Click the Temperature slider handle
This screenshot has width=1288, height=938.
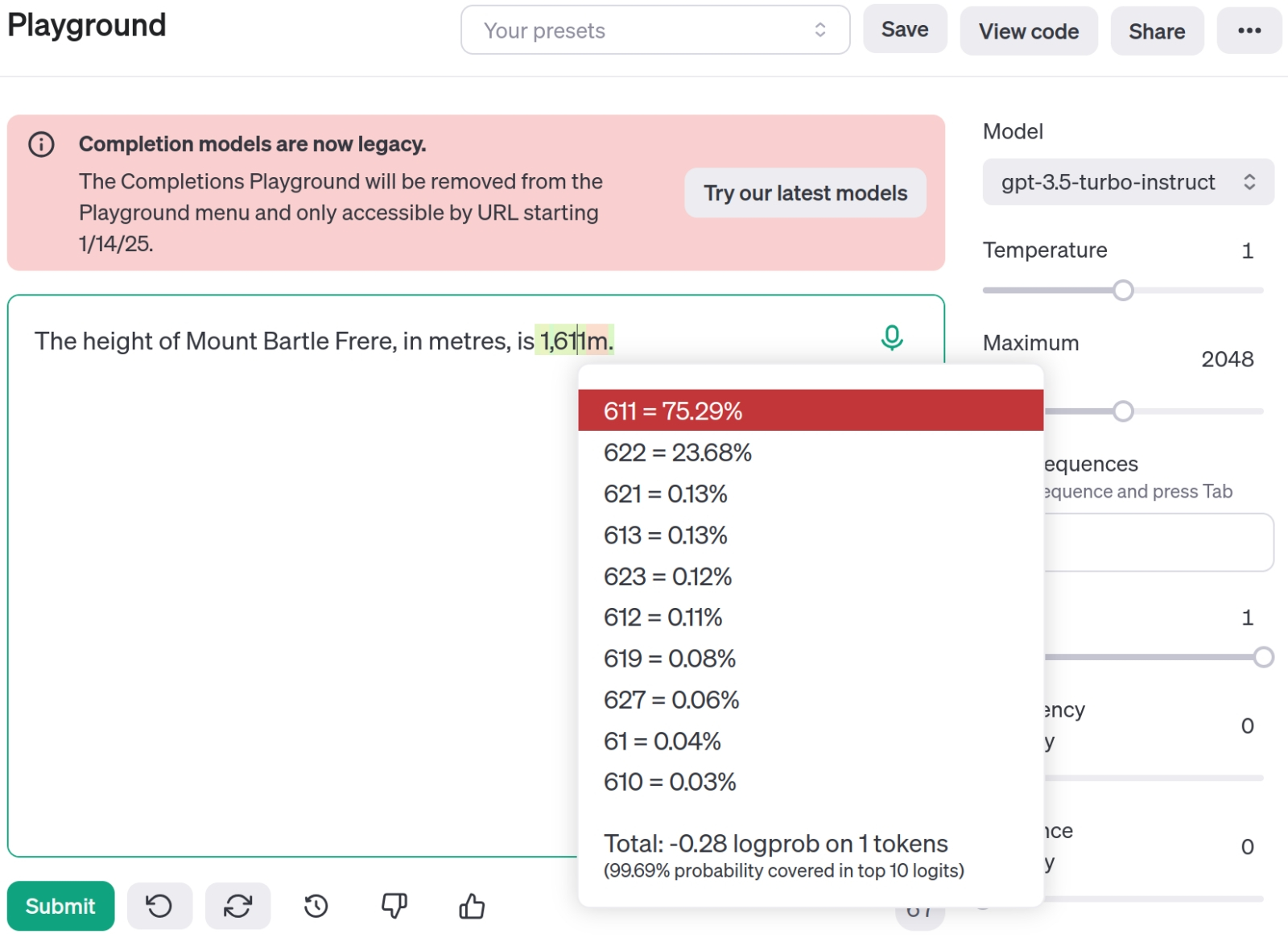tap(1123, 290)
